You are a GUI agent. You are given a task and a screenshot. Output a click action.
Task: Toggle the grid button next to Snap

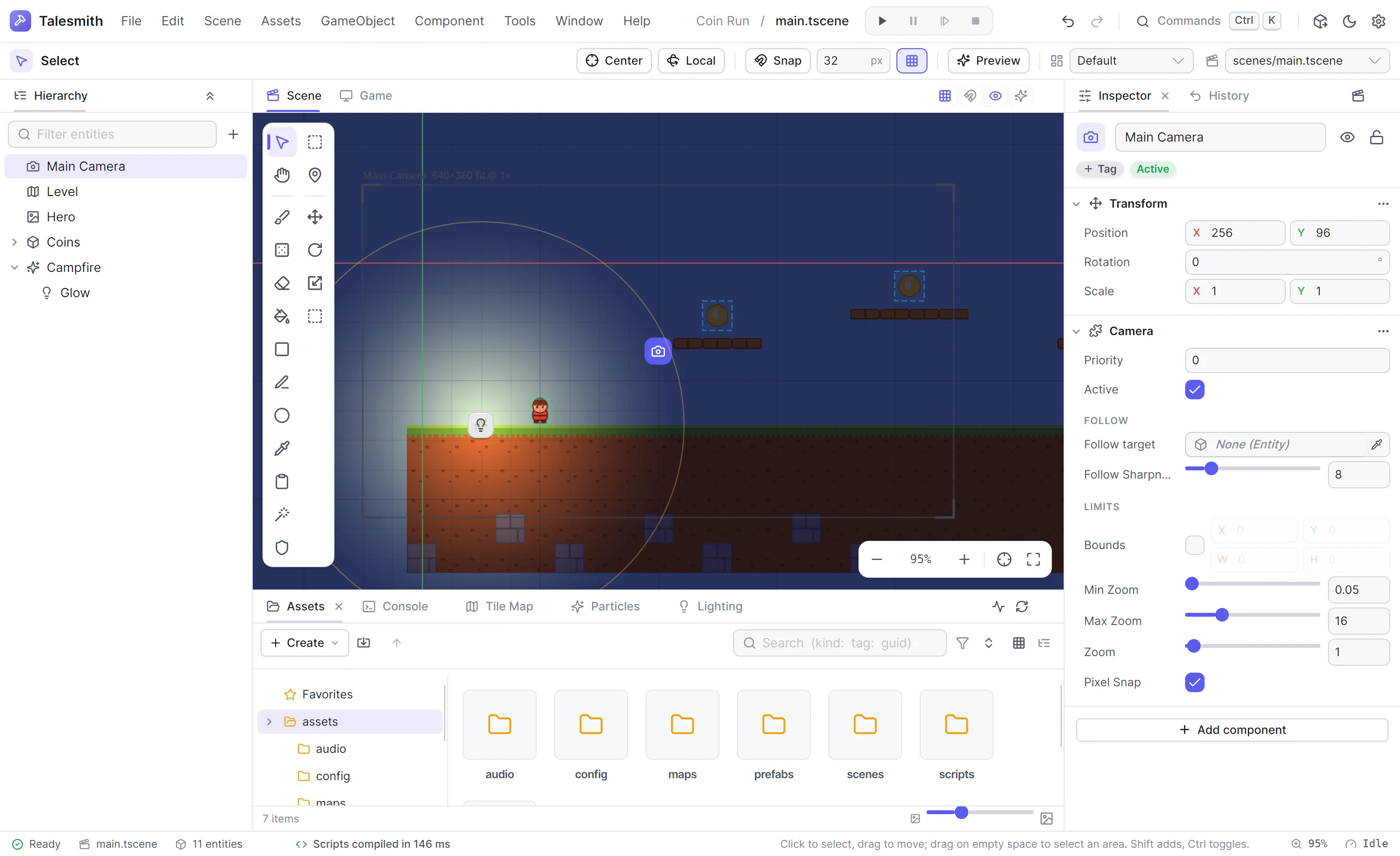click(x=911, y=61)
